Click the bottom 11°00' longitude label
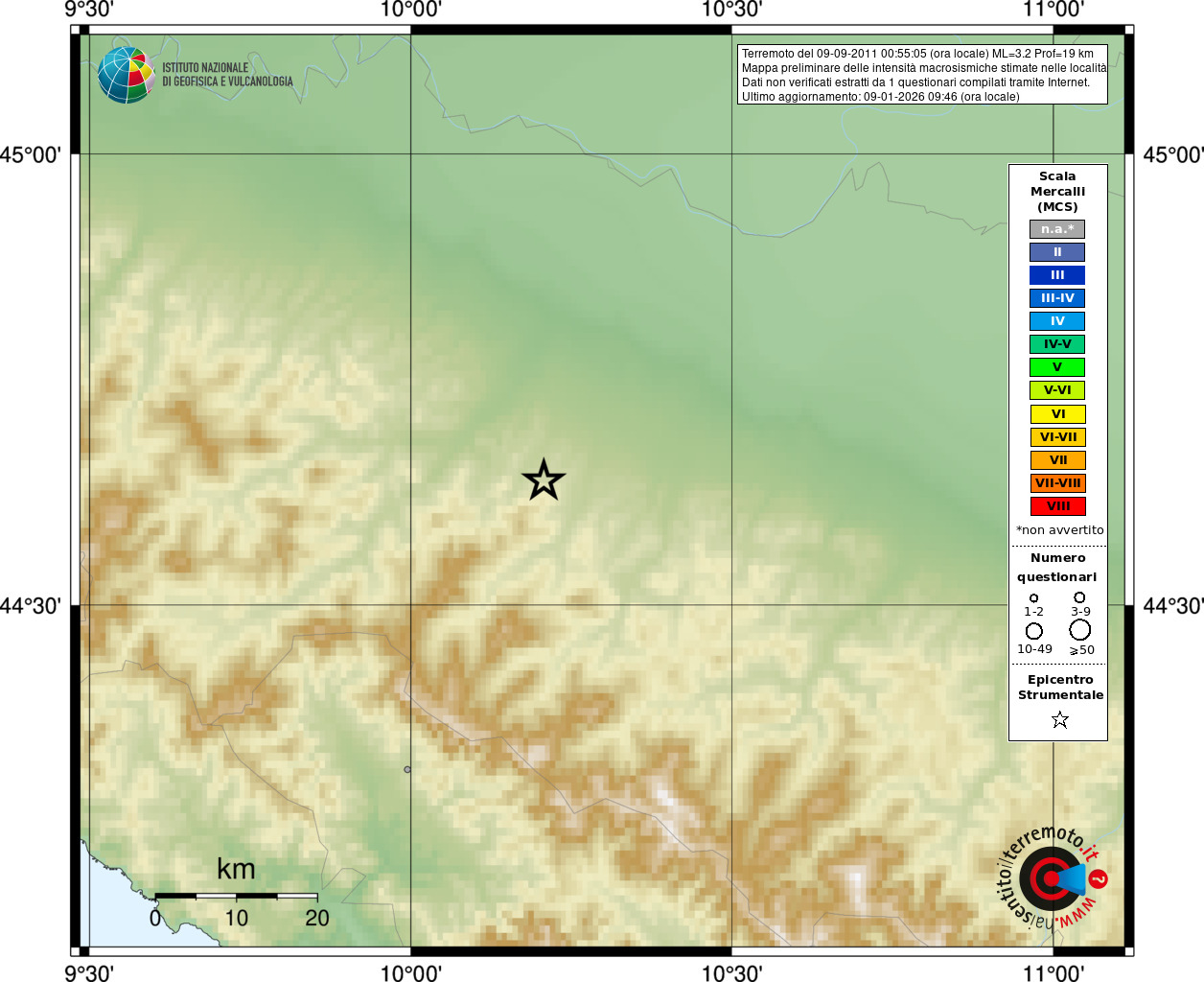Screen dimensions: 1204x982 point(1053,972)
